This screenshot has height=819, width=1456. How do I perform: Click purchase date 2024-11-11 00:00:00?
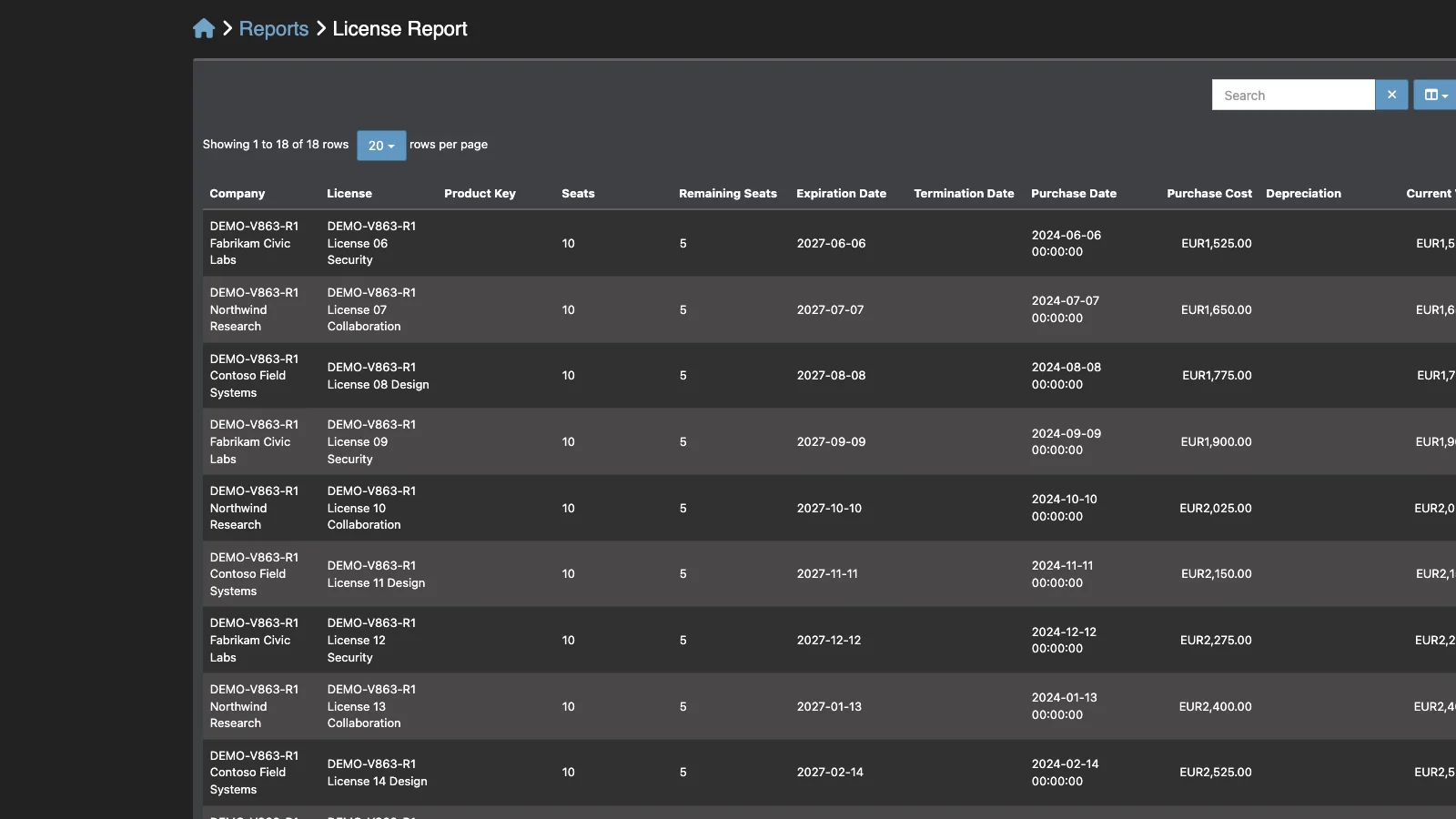pos(1062,574)
